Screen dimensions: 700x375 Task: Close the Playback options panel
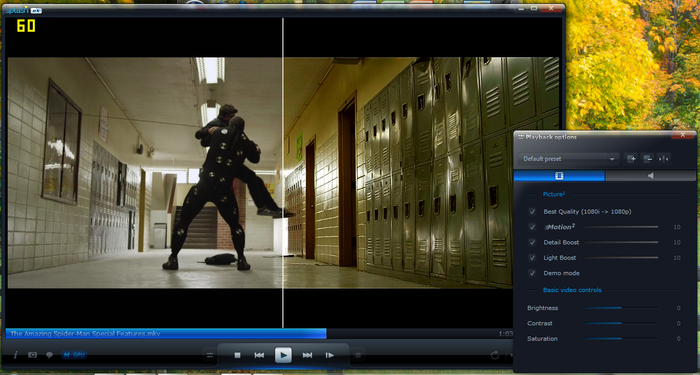coord(683,134)
